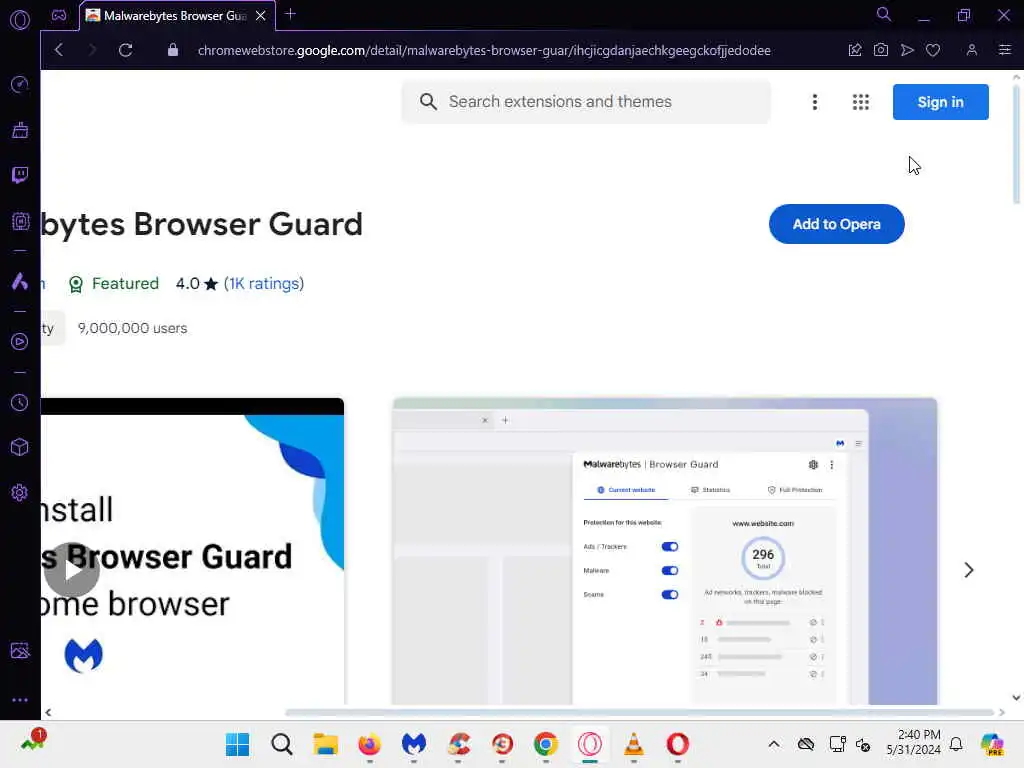Open Opera GX main menu logo
Viewport: 1024px width, 768px height.
click(20, 20)
